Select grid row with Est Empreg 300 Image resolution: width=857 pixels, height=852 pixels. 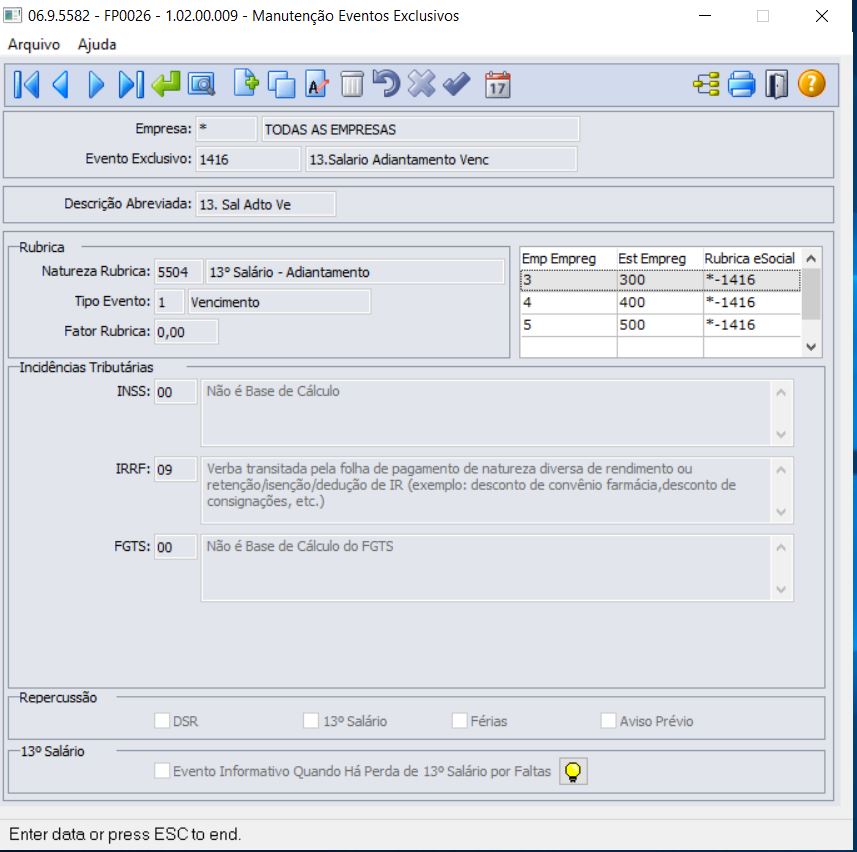pyautogui.click(x=660, y=280)
